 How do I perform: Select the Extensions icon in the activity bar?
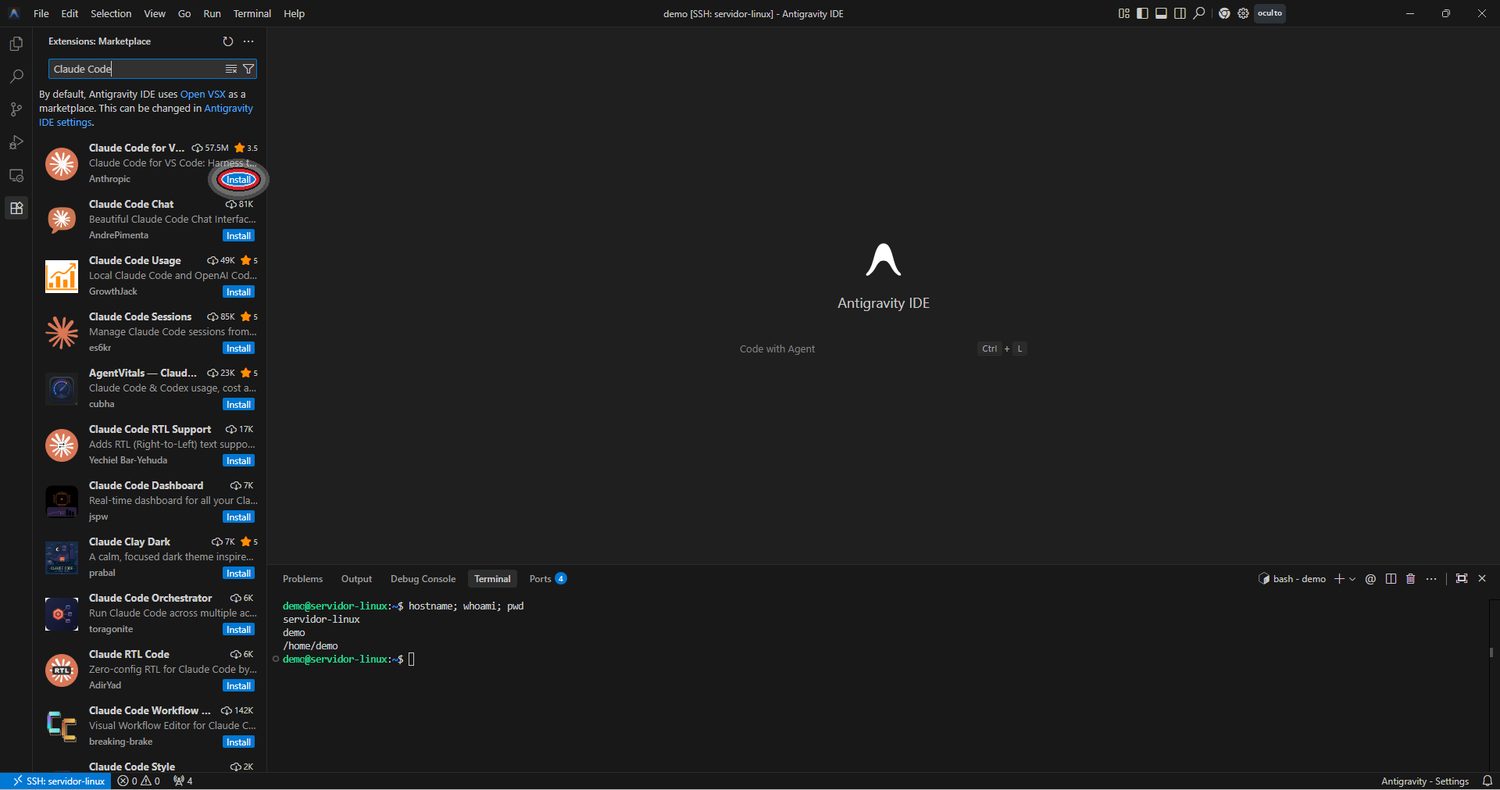tap(16, 208)
